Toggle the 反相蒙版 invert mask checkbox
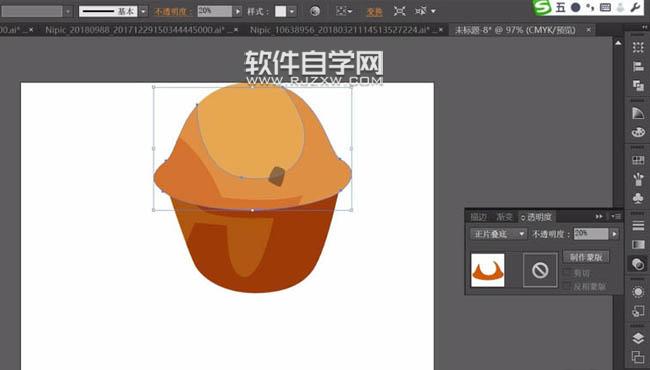Image resolution: width=650 pixels, height=370 pixels. click(568, 286)
